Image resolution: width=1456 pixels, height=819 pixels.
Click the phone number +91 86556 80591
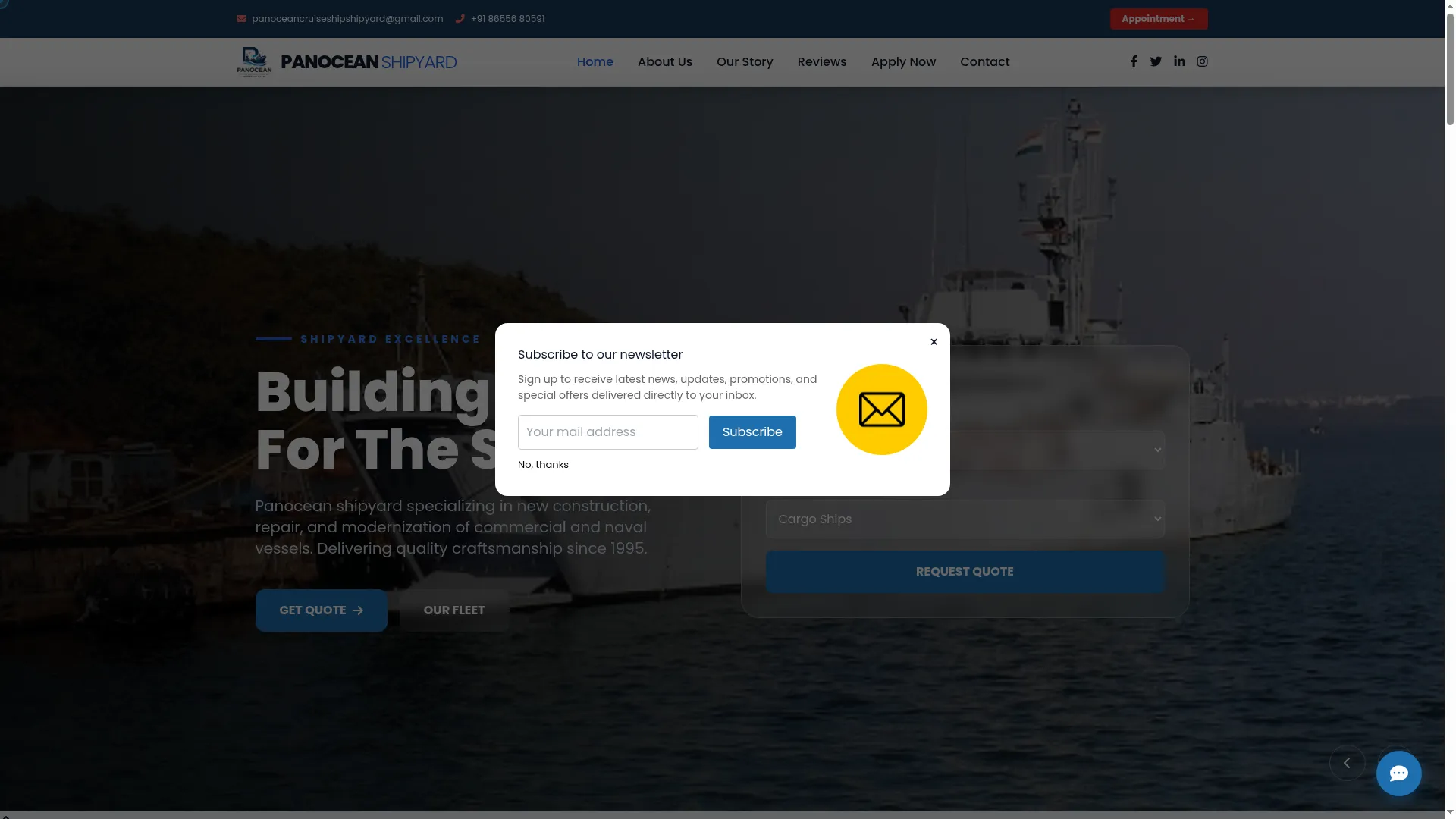507,19
